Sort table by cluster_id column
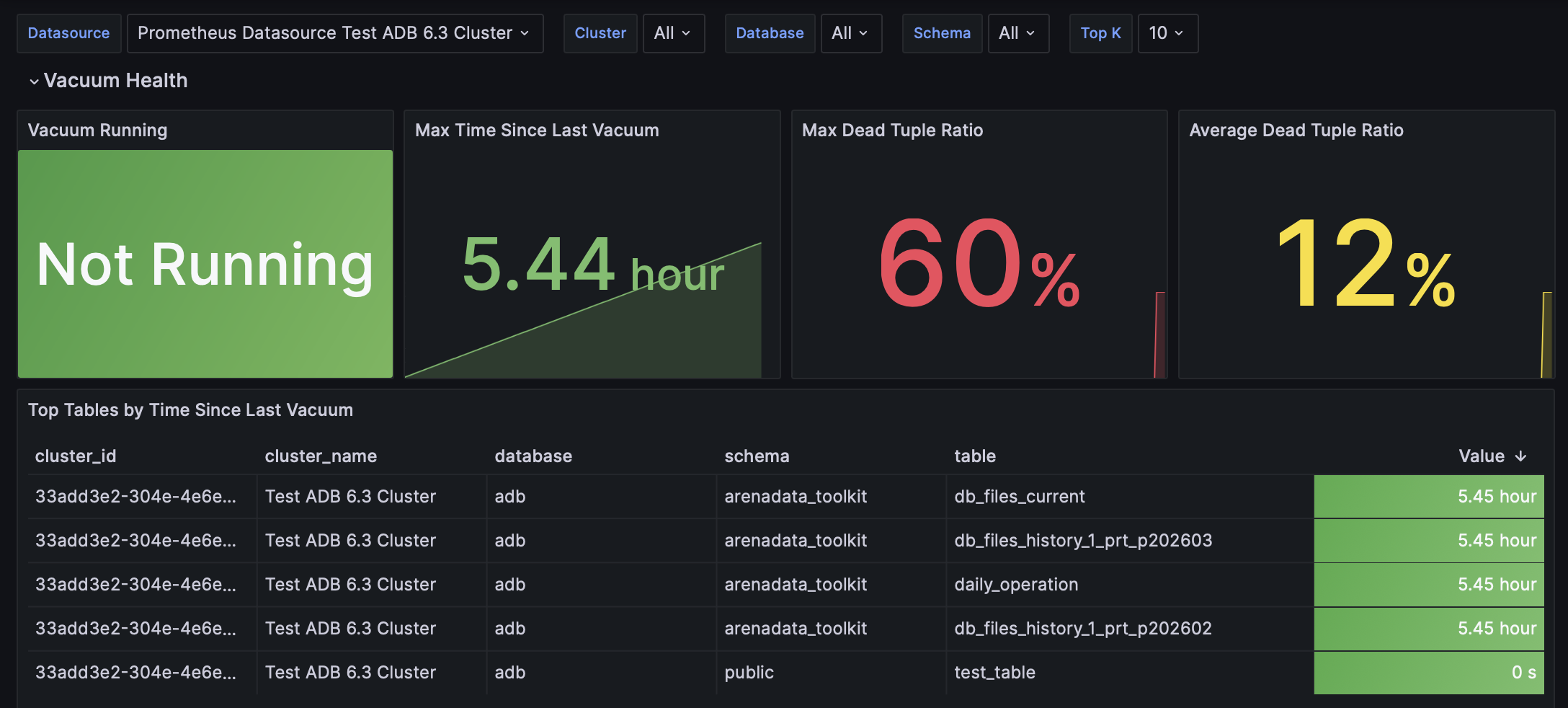1568x708 pixels. (x=75, y=456)
